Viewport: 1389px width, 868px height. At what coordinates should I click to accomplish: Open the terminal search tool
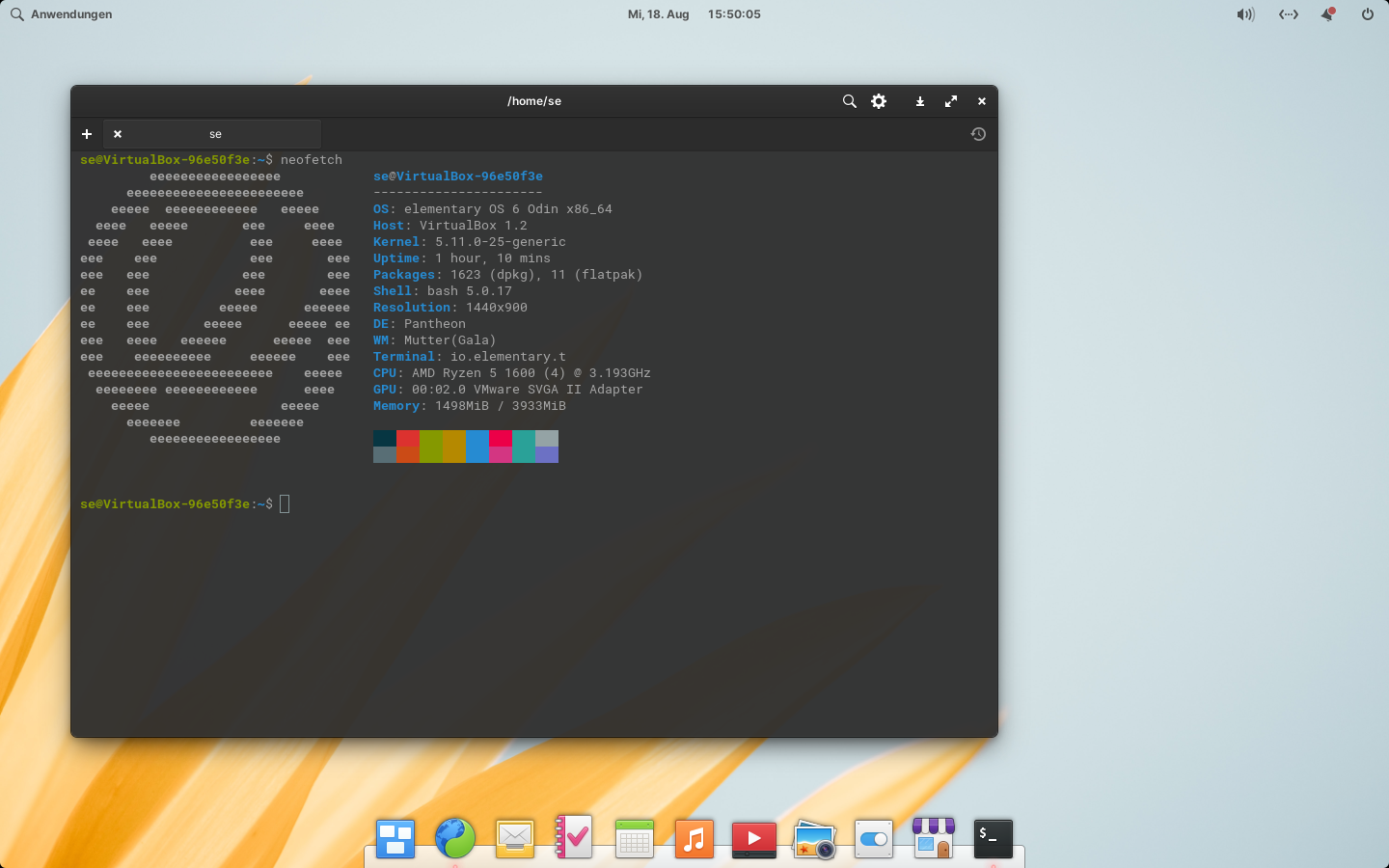pyautogui.click(x=849, y=101)
